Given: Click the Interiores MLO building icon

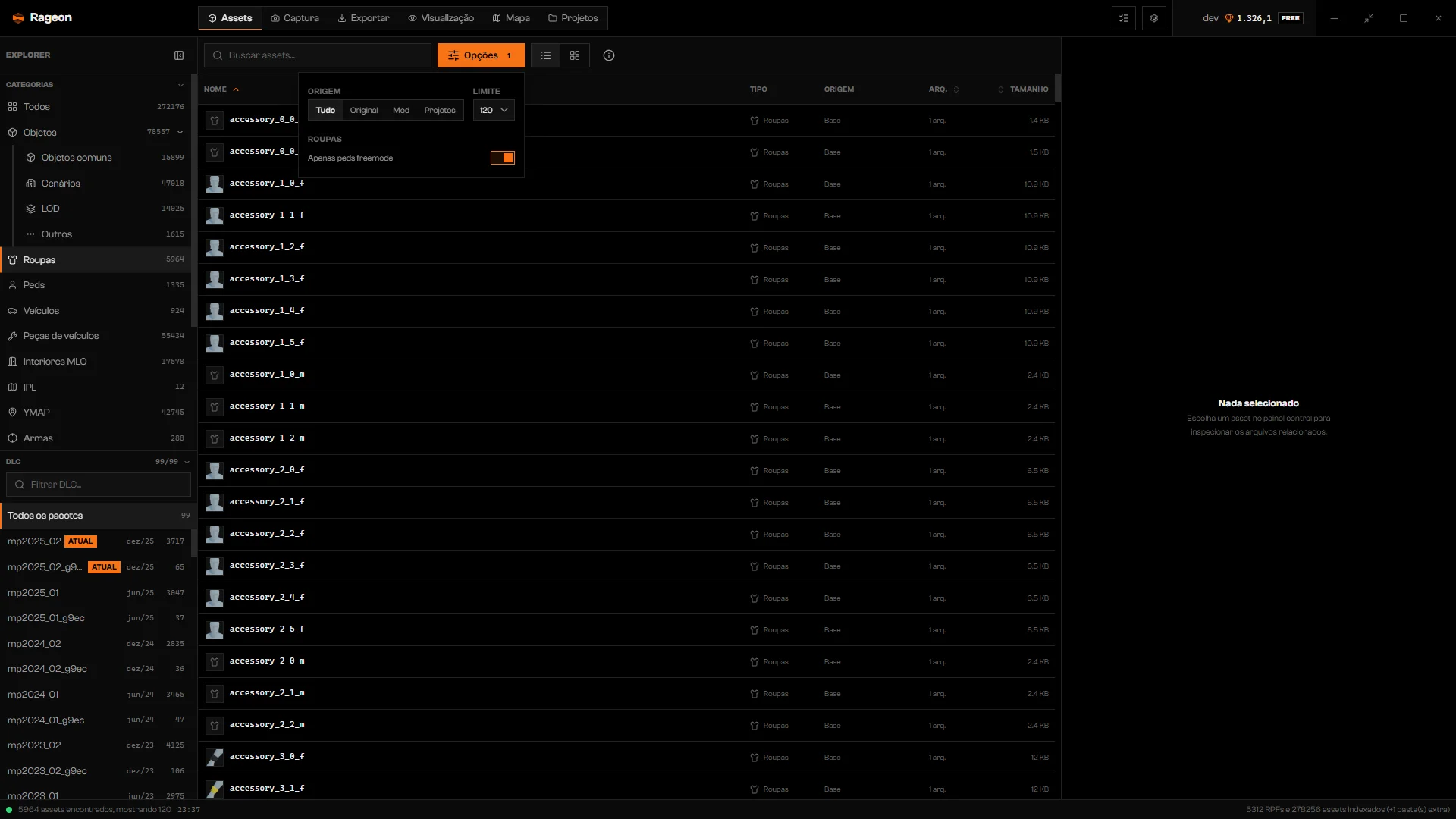Looking at the screenshot, I should point(12,362).
